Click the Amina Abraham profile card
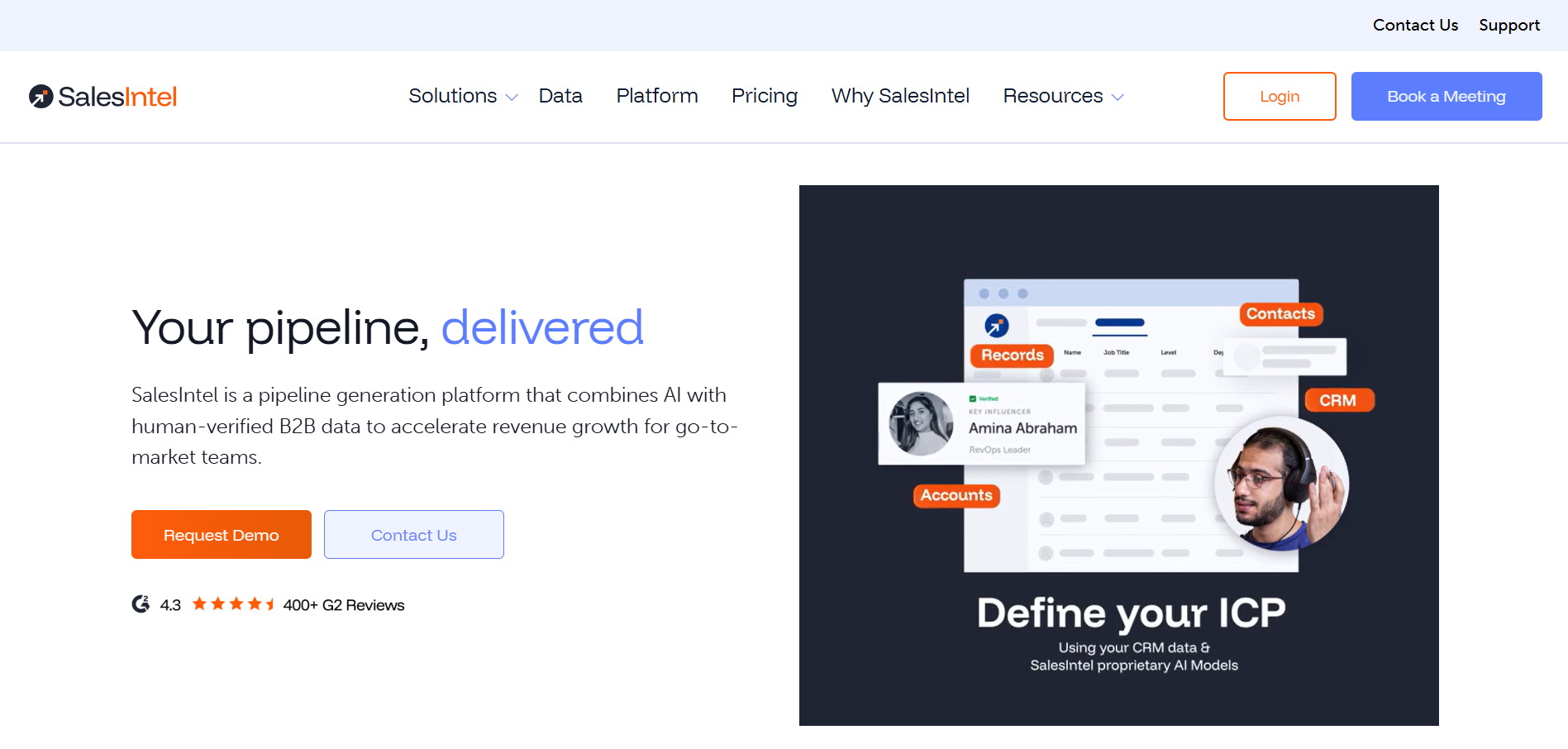Viewport: 1568px width, 749px height. point(982,424)
